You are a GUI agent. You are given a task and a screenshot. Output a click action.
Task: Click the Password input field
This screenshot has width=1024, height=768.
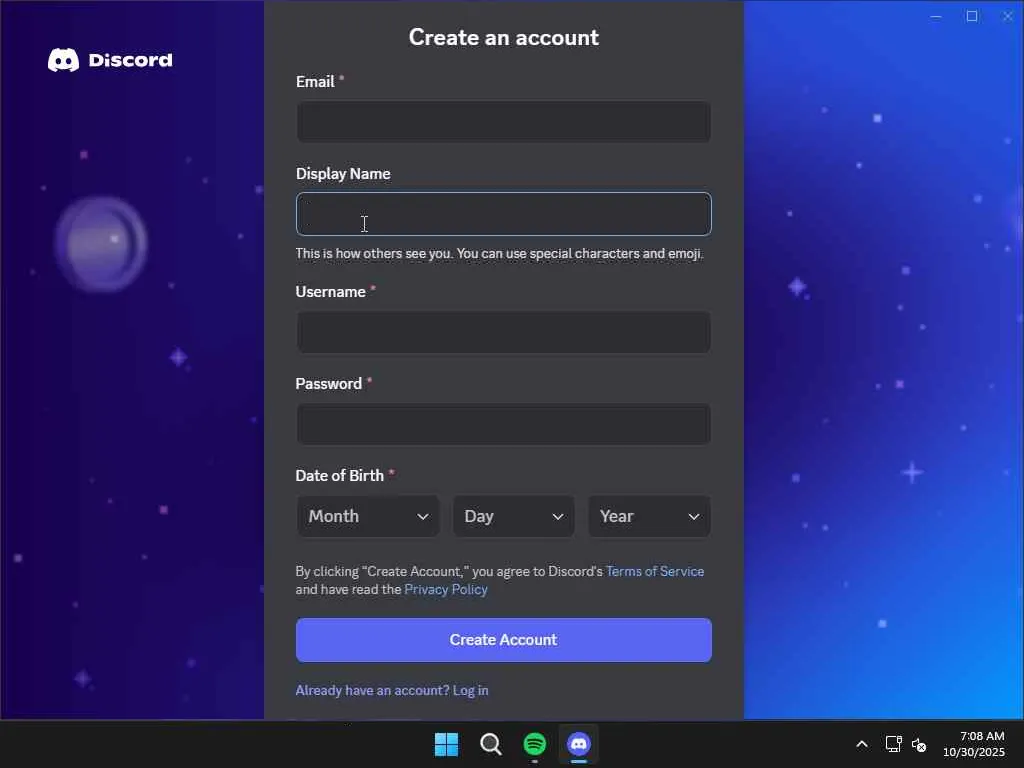(504, 424)
